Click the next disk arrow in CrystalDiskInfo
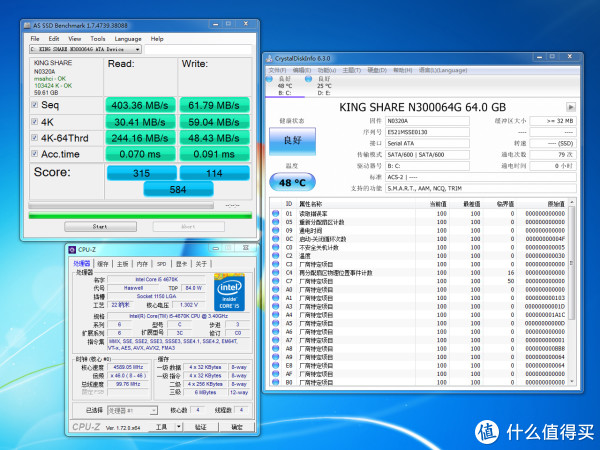This screenshot has height=450, width=600. coord(571,107)
